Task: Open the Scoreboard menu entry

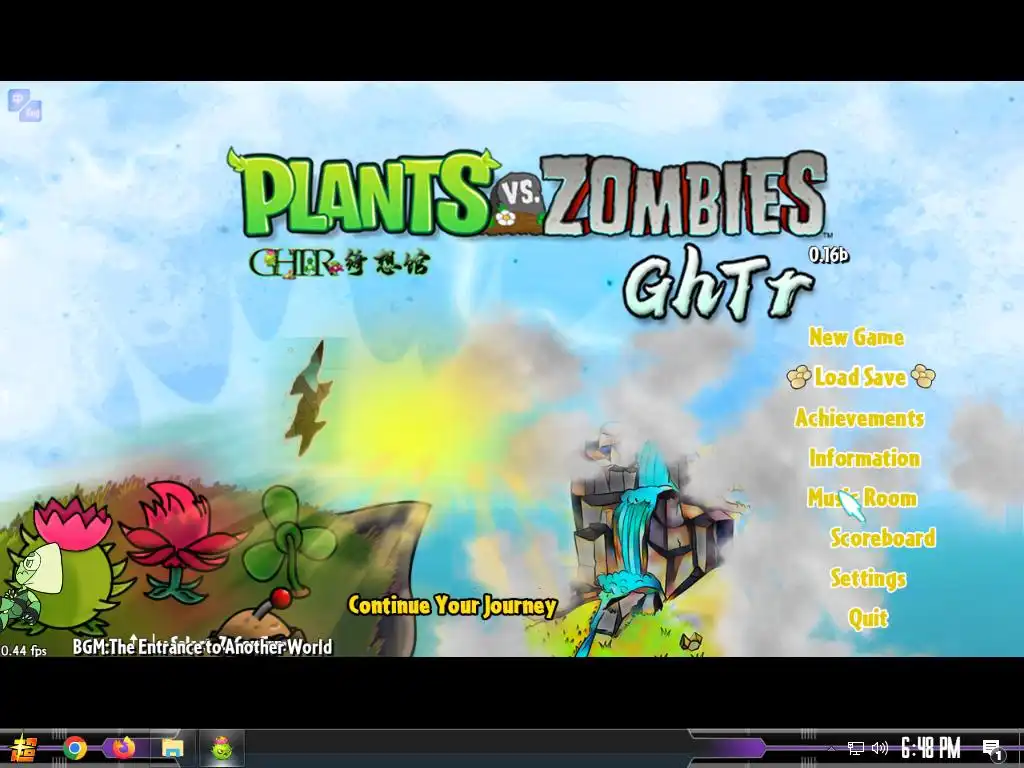Action: coord(882,537)
